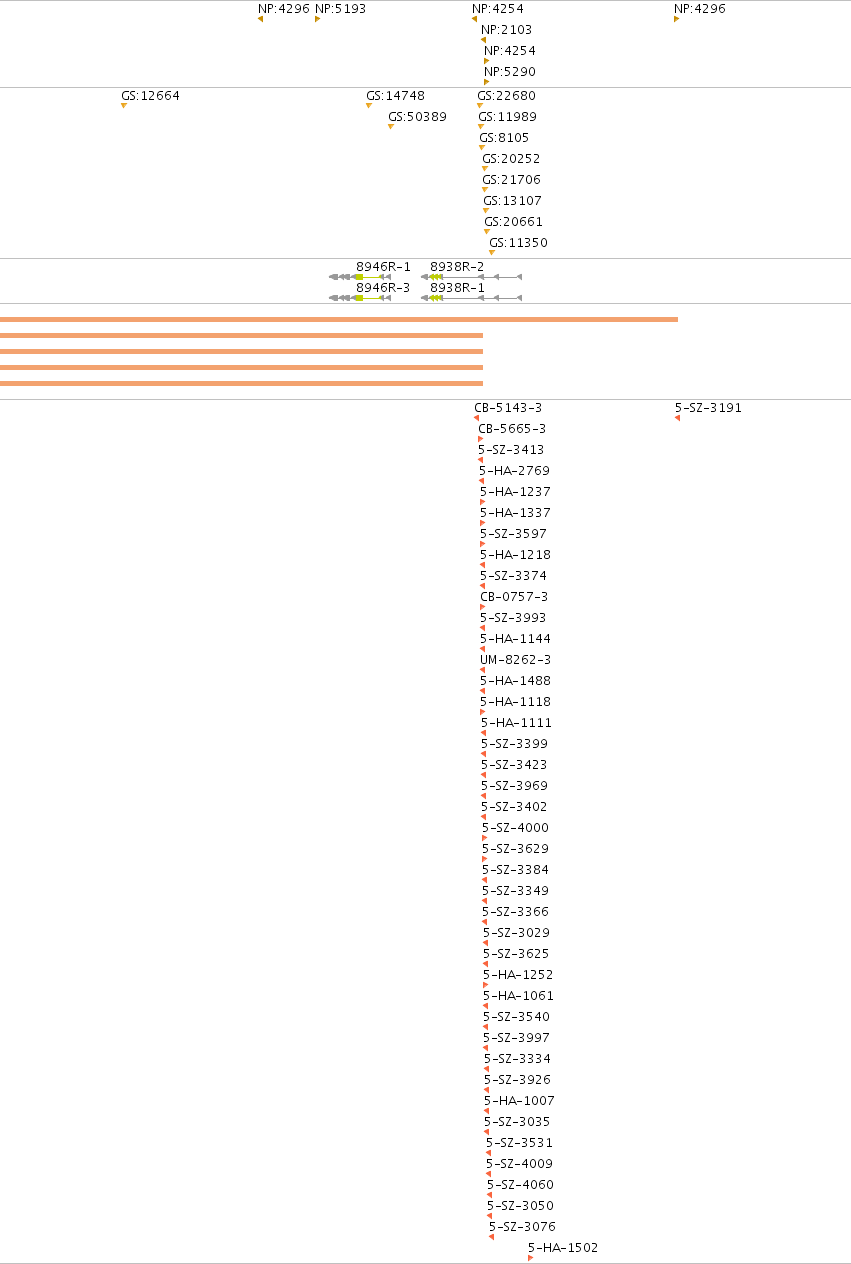Image resolution: width=851 pixels, height=1264 pixels.
Task: Click insertion 5-HA-1488
Action: pos(515,682)
